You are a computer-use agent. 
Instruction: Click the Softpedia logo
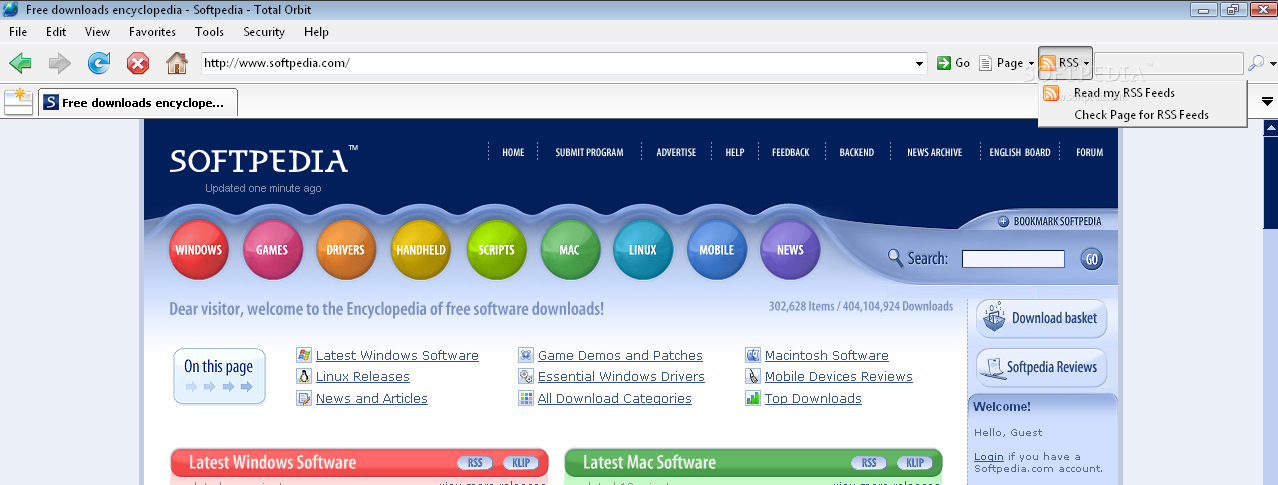coord(263,161)
